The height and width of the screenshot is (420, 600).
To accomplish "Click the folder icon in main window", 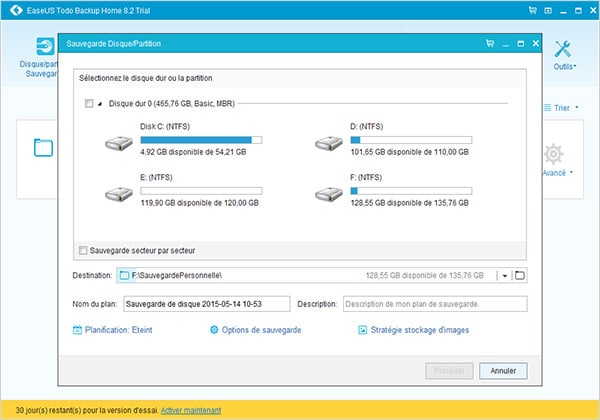I will [43, 147].
